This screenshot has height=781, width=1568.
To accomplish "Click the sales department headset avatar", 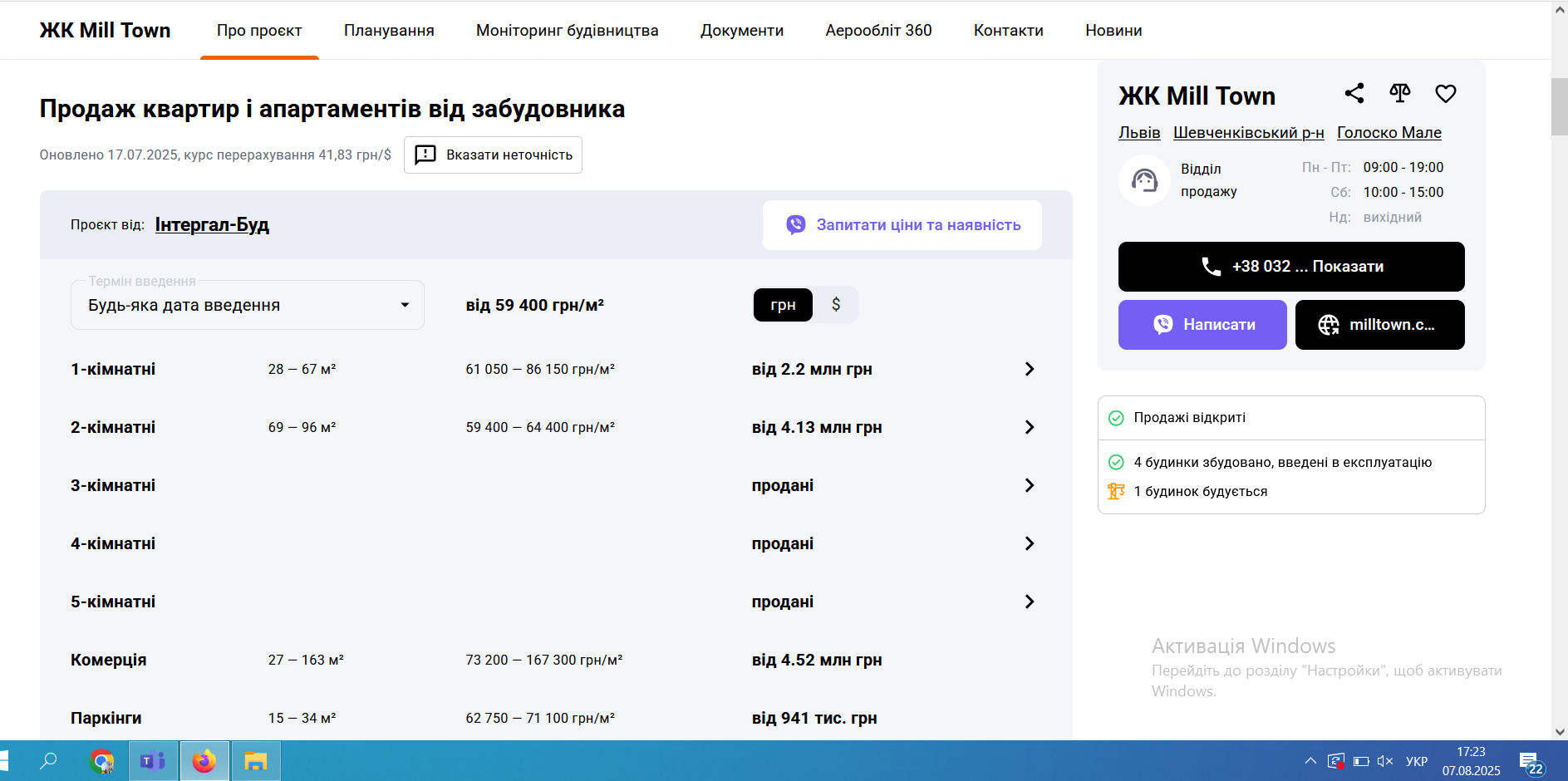I will click(x=1144, y=180).
